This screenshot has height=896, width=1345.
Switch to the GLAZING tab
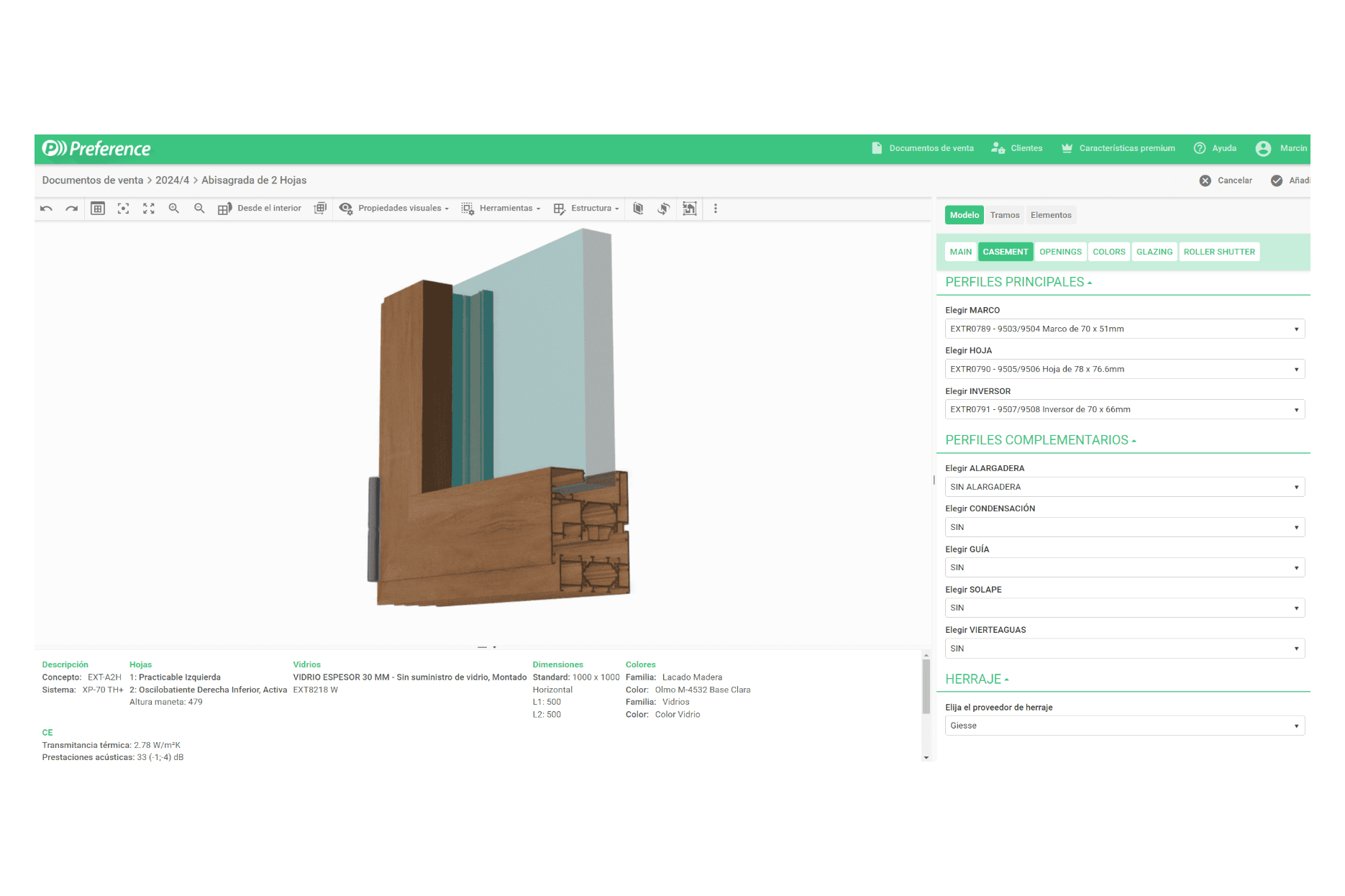click(1154, 252)
